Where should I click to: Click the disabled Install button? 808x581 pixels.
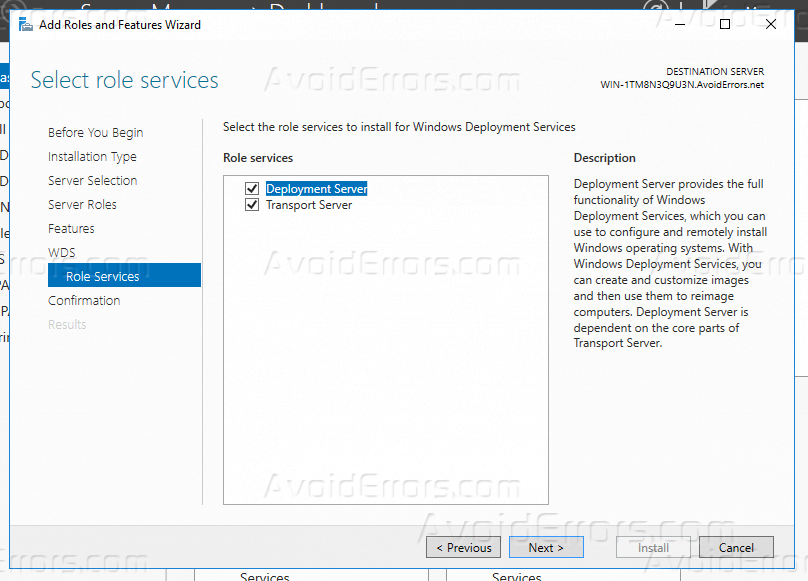coord(651,548)
